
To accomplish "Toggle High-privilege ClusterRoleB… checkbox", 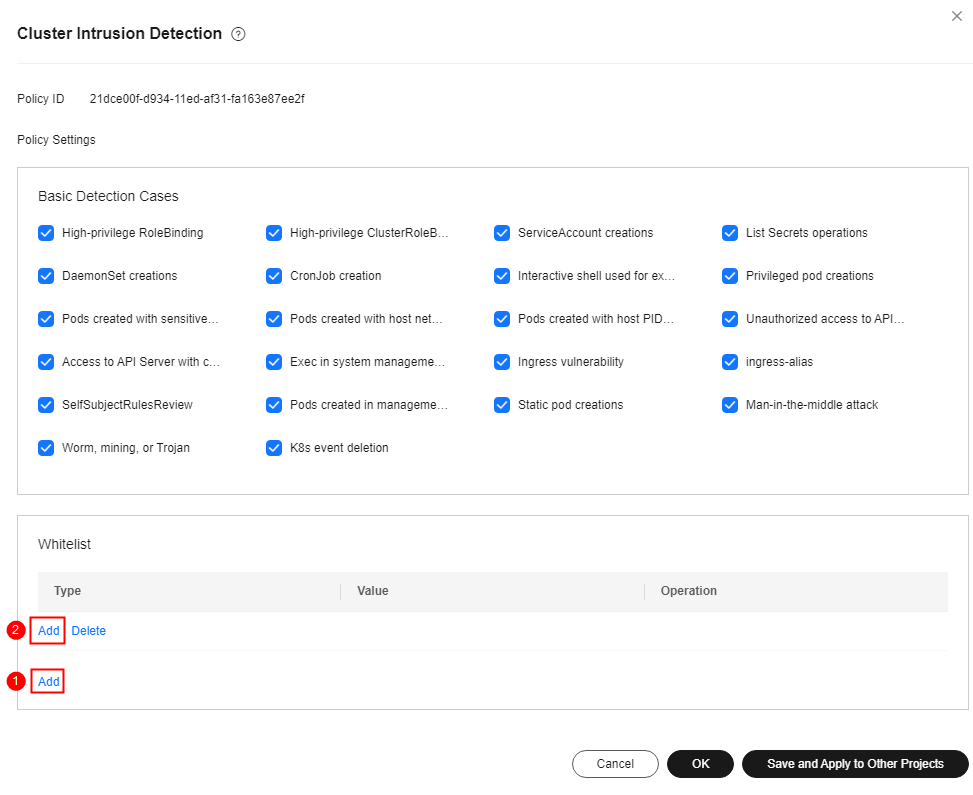I will pyautogui.click(x=274, y=233).
